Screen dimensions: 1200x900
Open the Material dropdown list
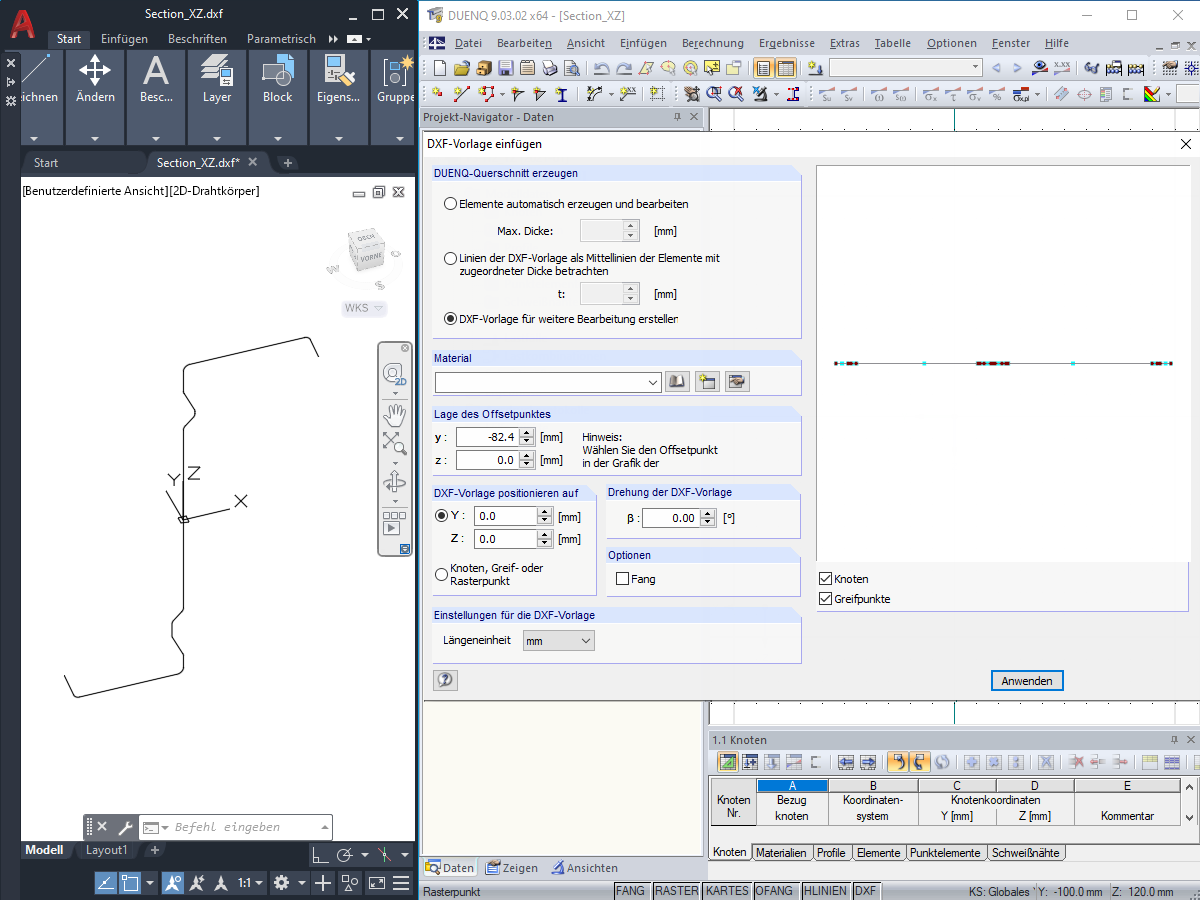click(x=654, y=382)
